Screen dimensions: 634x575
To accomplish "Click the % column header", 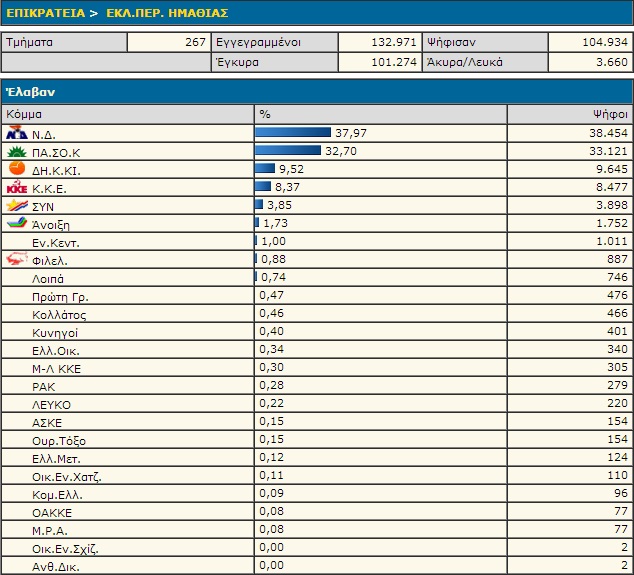I will (x=380, y=114).
